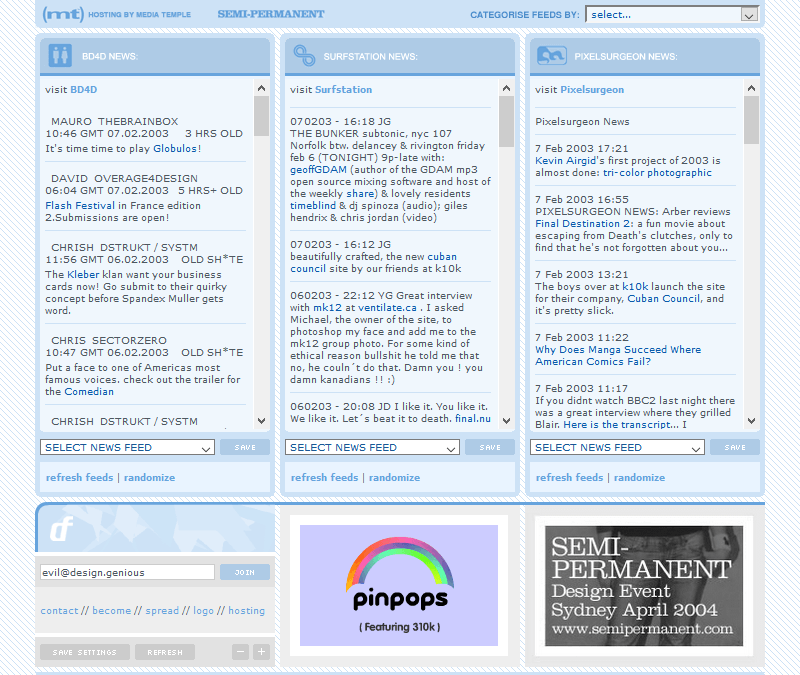Click the Pixelsurgeon header icon

(x=552, y=56)
